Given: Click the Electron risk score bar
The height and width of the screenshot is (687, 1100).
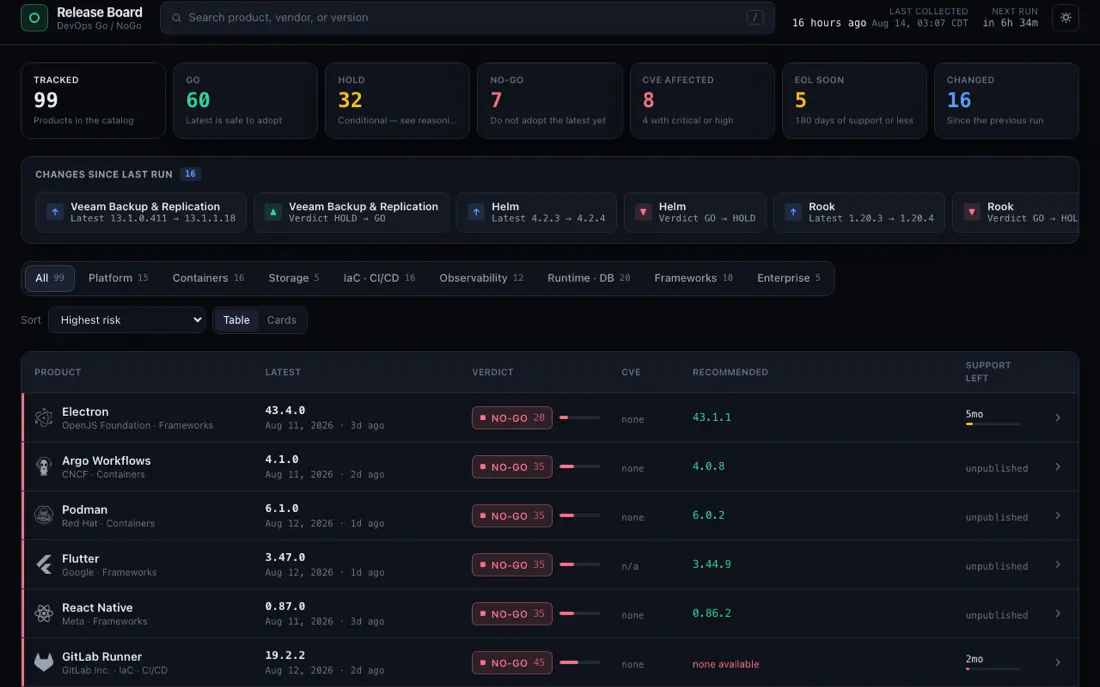Looking at the screenshot, I should (579, 418).
